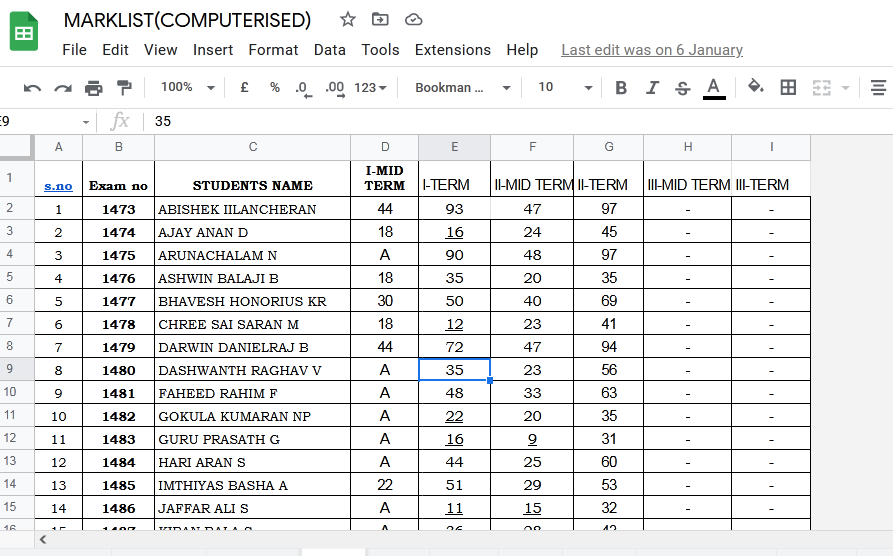Toggle strikethrough formatting
Viewport: 893px width, 556px height.
coord(683,88)
